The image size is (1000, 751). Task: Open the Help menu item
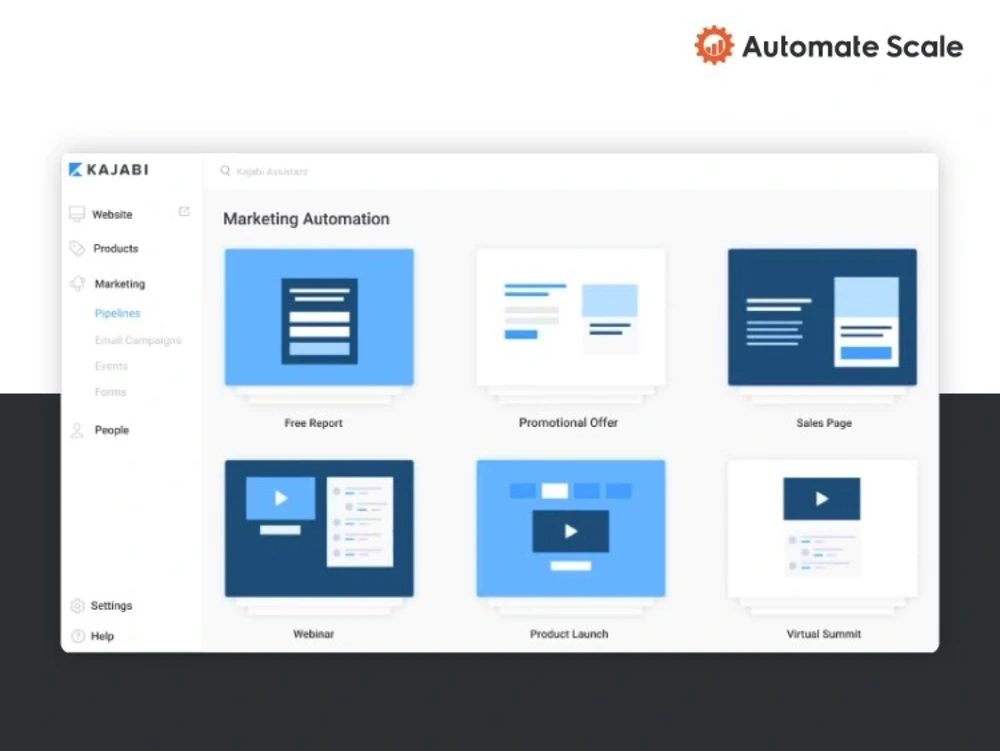pyautogui.click(x=102, y=636)
